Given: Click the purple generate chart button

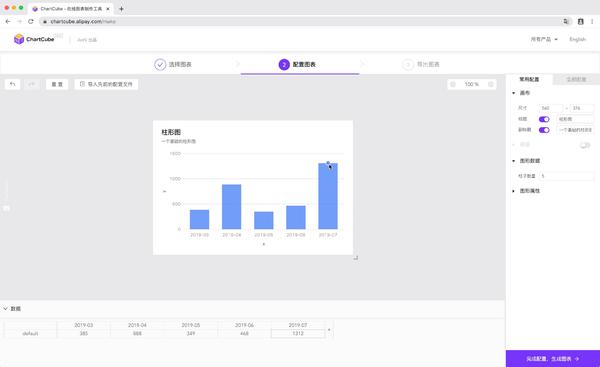Looking at the screenshot, I should point(553,359).
